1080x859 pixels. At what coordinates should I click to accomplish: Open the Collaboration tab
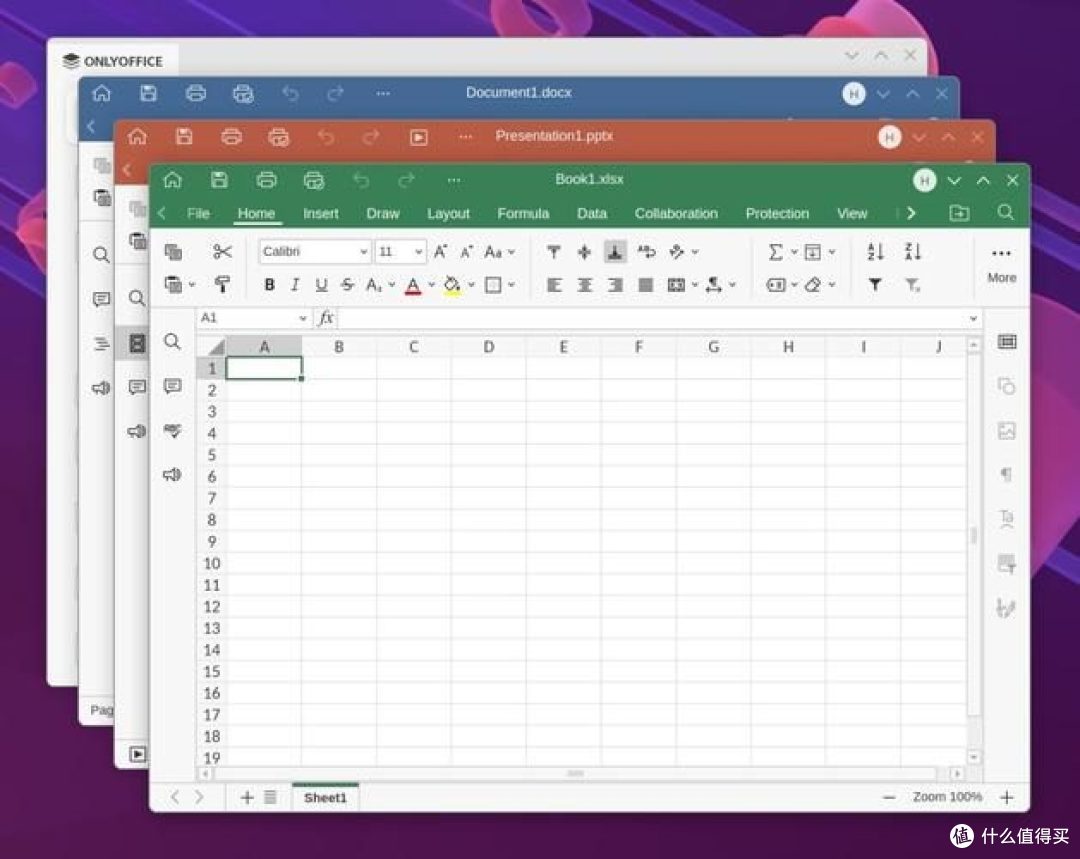click(676, 214)
